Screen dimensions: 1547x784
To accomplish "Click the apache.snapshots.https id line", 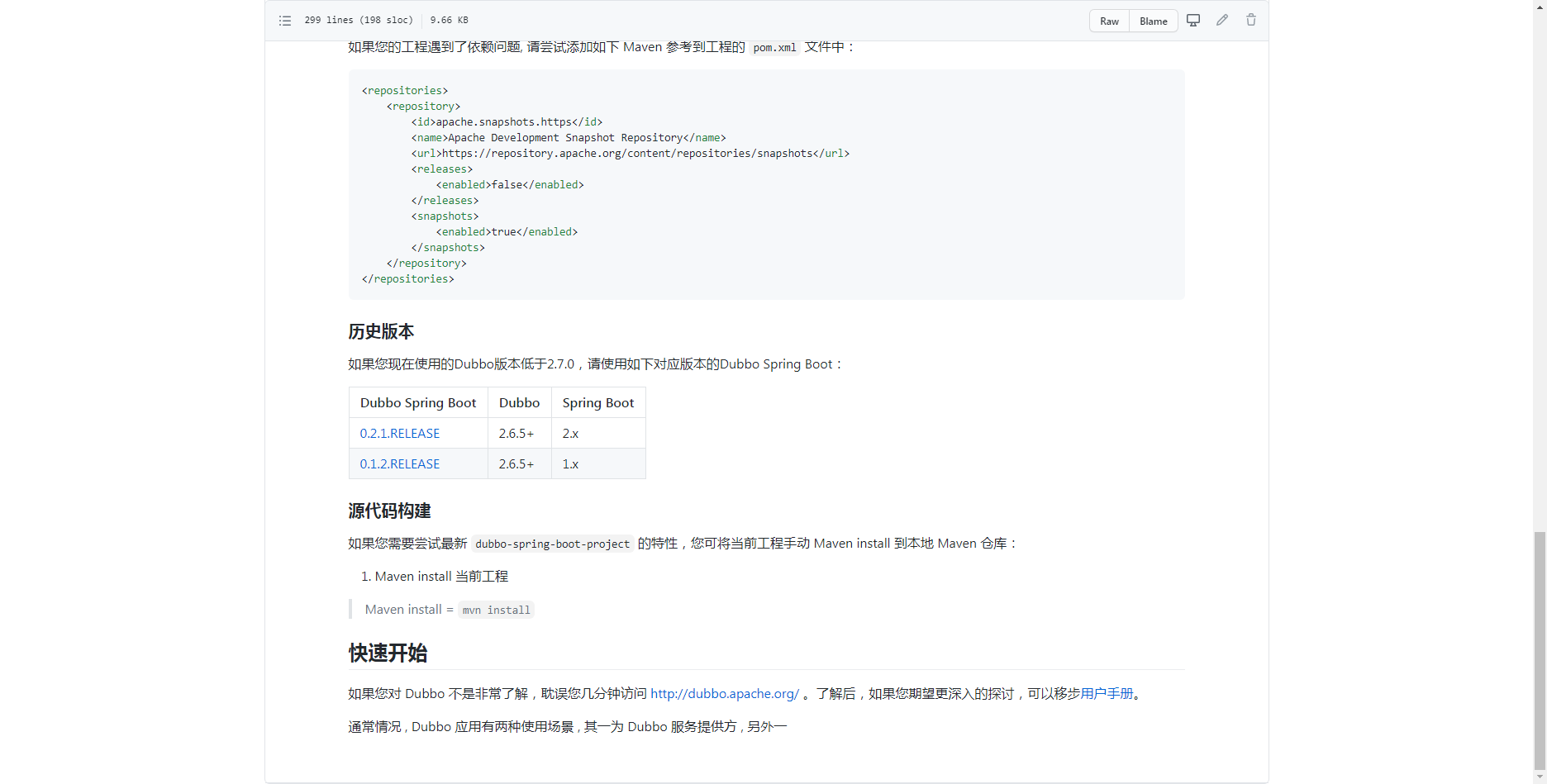I will pos(507,121).
